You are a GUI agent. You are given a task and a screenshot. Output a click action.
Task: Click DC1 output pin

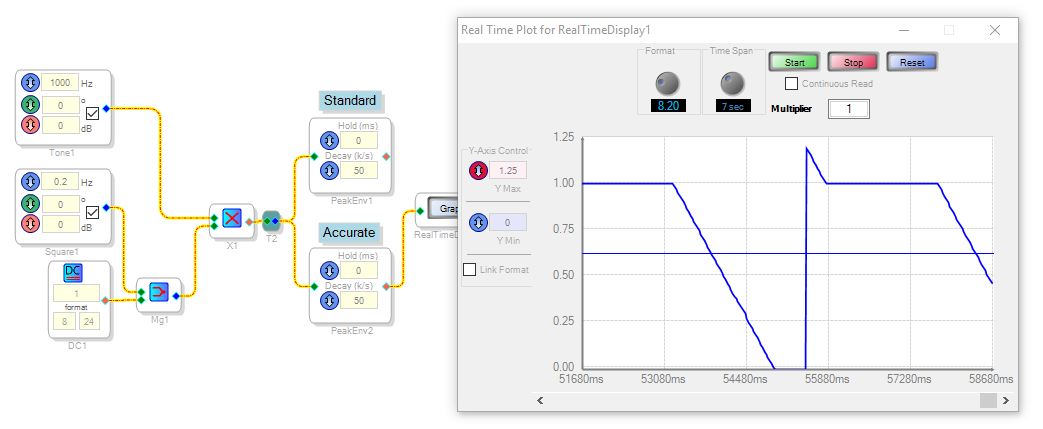(x=104, y=301)
